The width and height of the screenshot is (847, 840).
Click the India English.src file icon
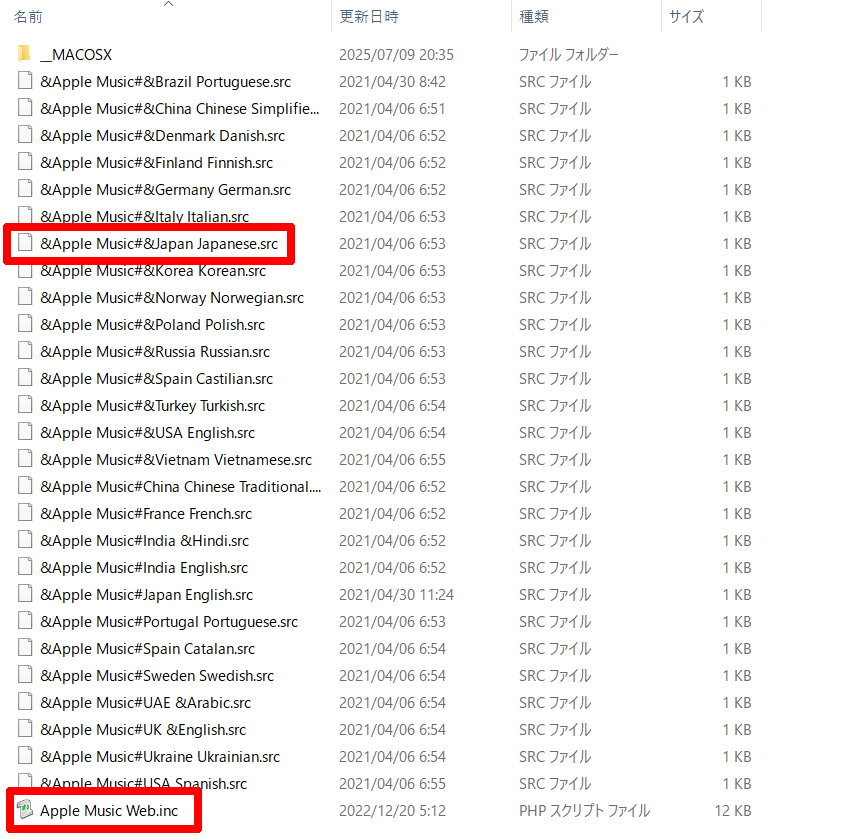pyautogui.click(x=25, y=567)
